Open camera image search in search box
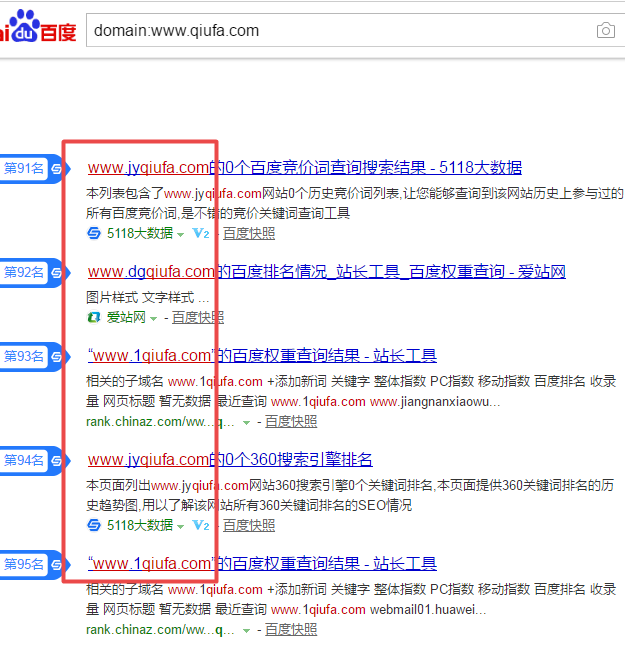The image size is (625, 645). 606,30
